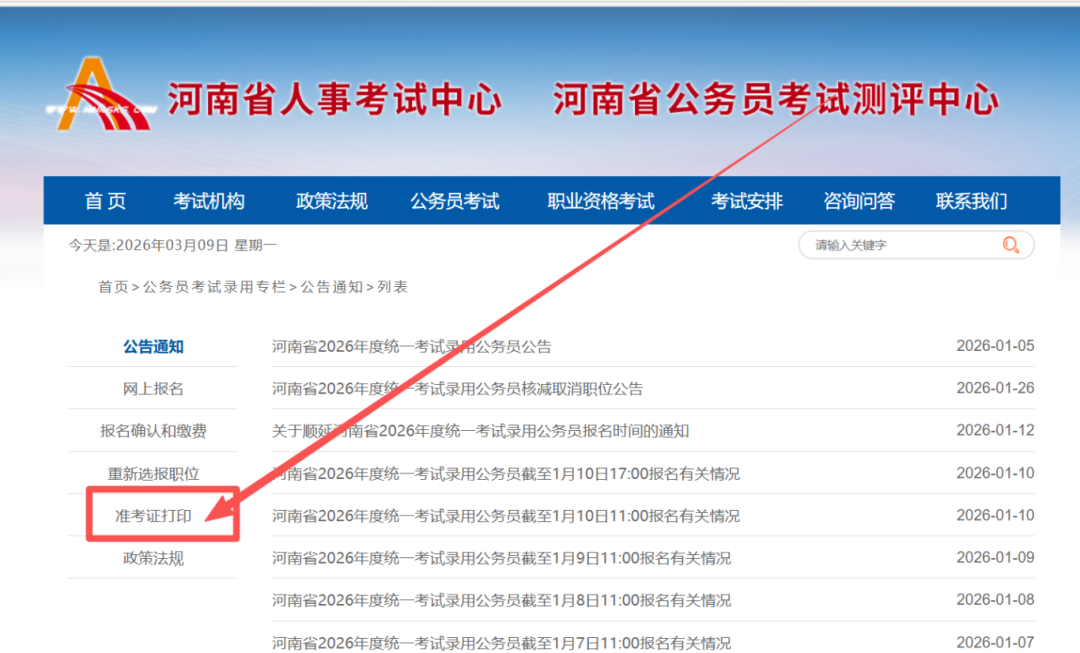Focus the keyword search input field
1080x653 pixels.
pyautogui.click(x=900, y=245)
